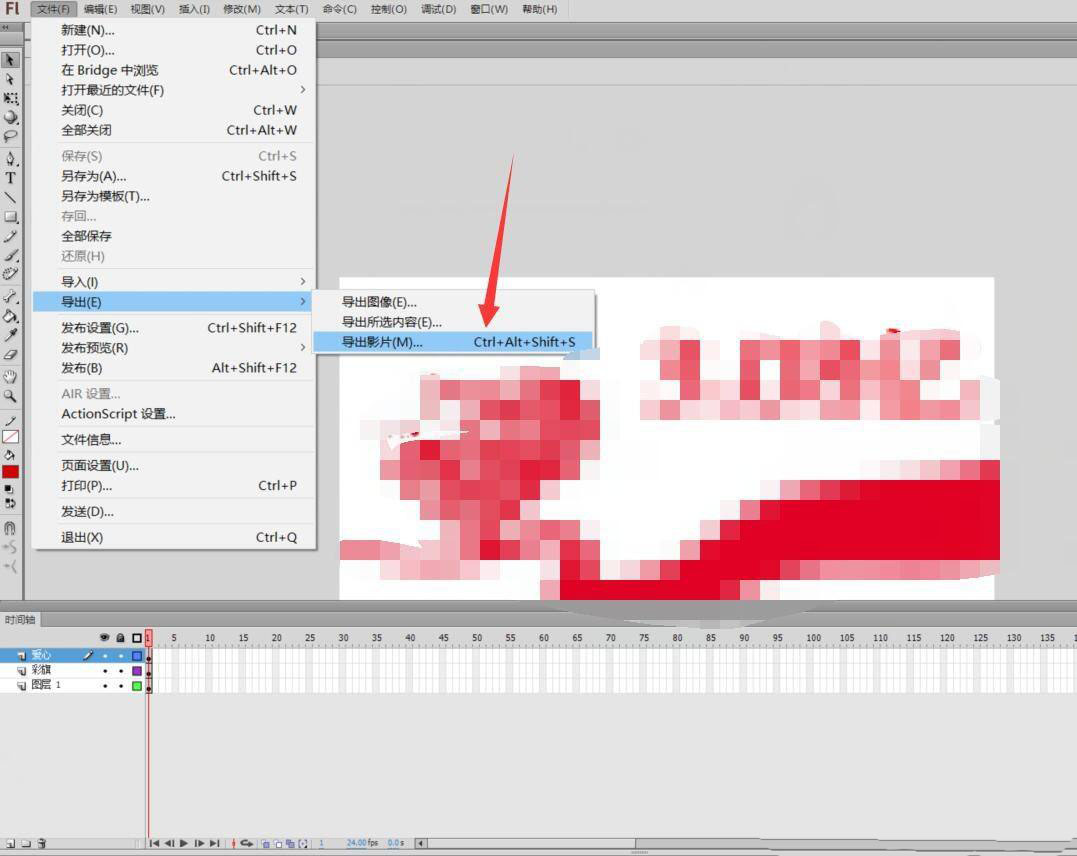This screenshot has width=1077, height=856.
Task: Toggle the Onion Skin button in timeline
Action: tap(266, 843)
